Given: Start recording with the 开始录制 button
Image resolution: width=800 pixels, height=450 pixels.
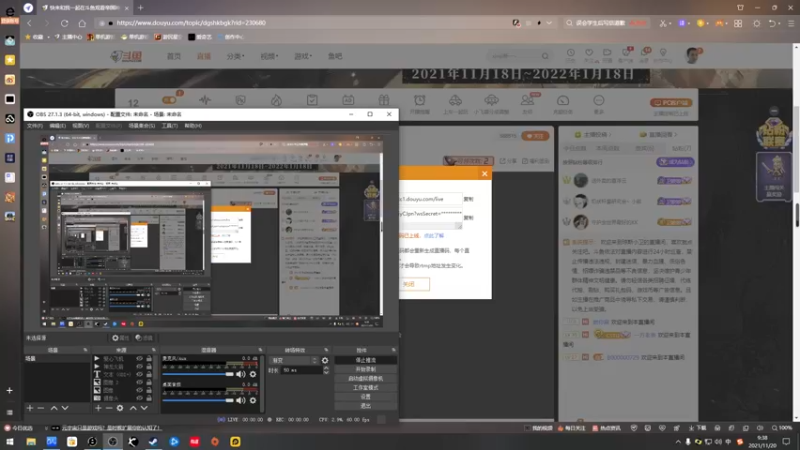Looking at the screenshot, I should coord(365,369).
